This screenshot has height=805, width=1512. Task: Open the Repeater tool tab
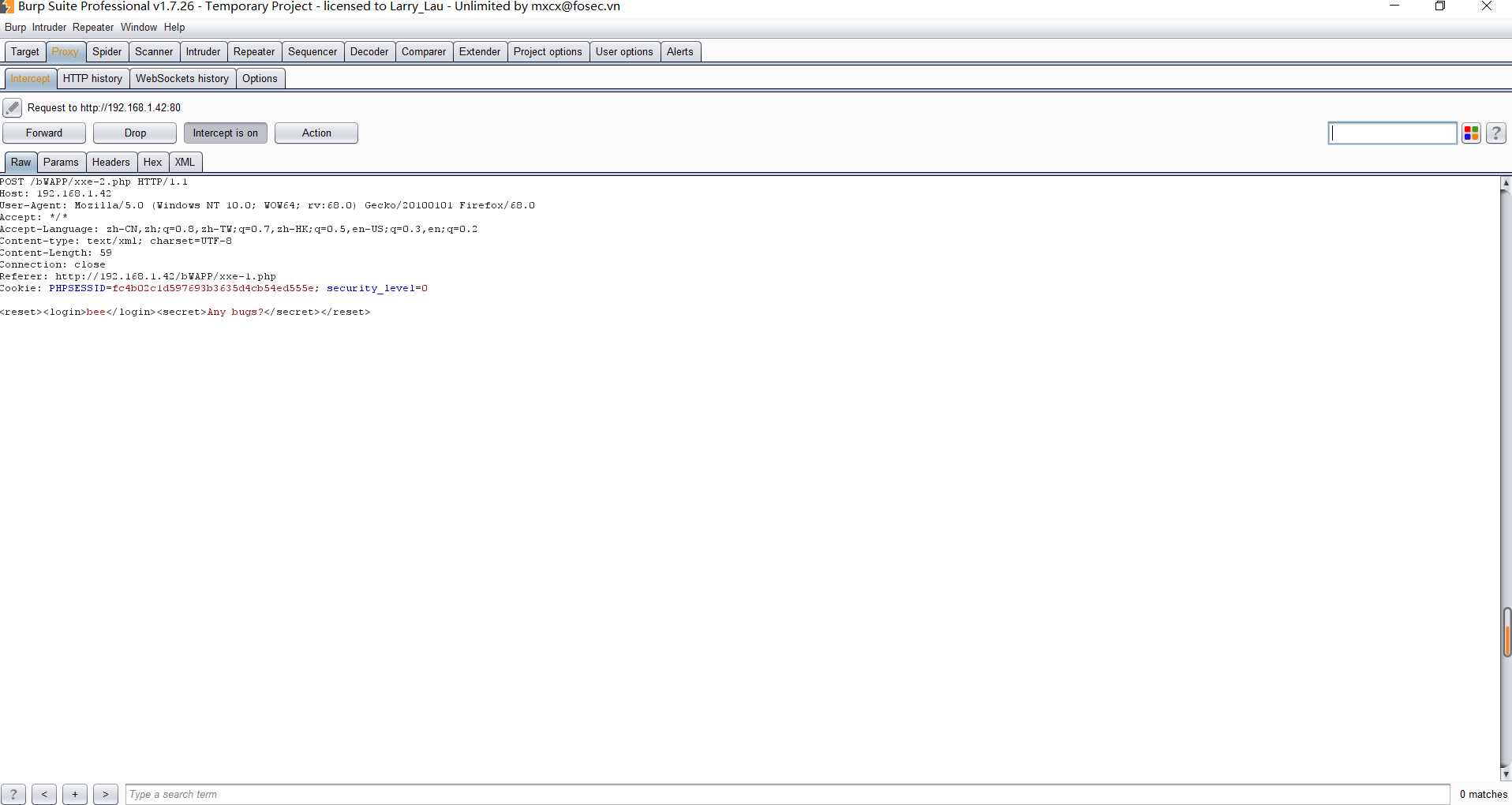[x=254, y=52]
